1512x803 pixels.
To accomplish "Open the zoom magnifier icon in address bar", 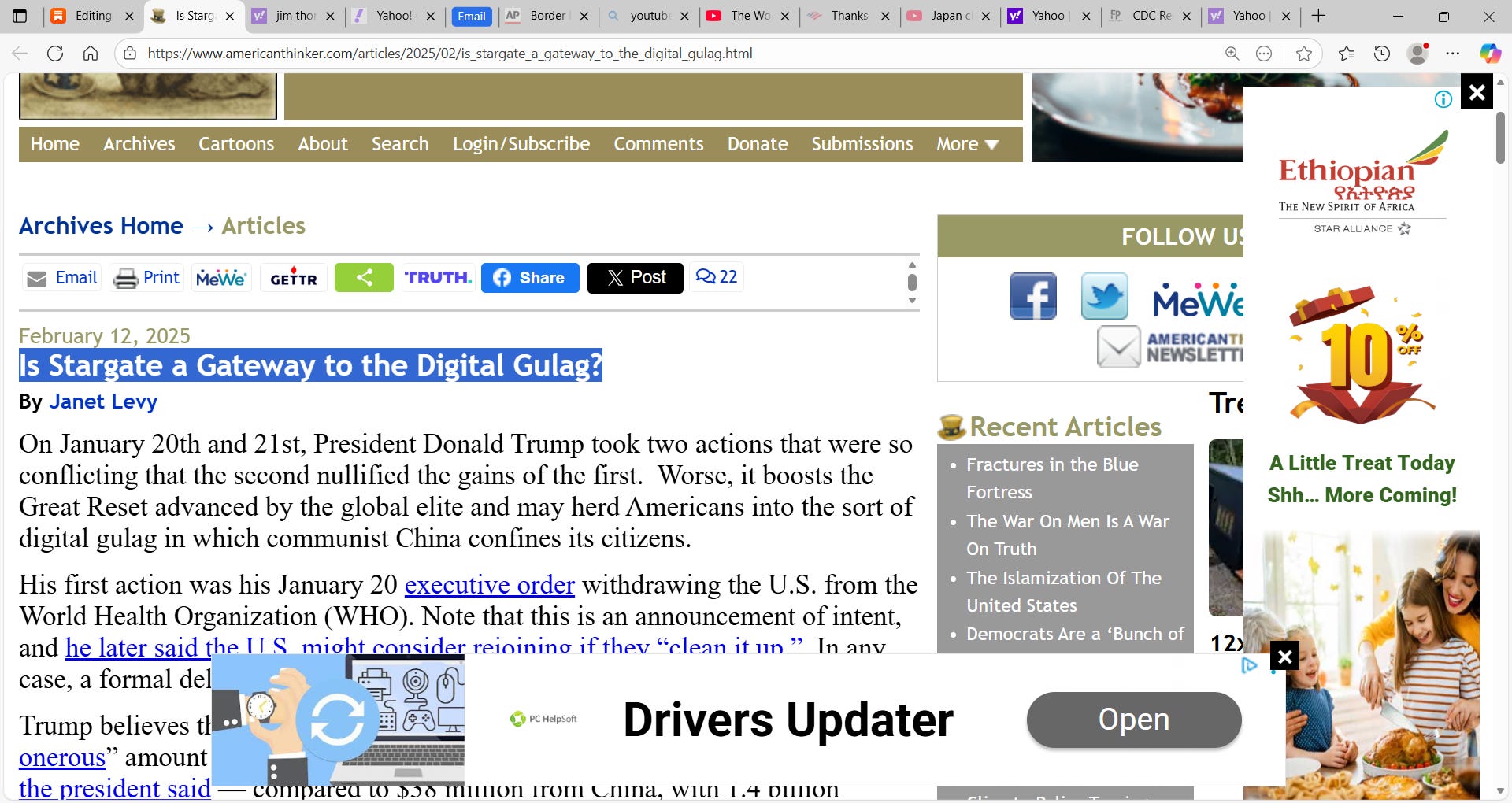I will (x=1232, y=54).
